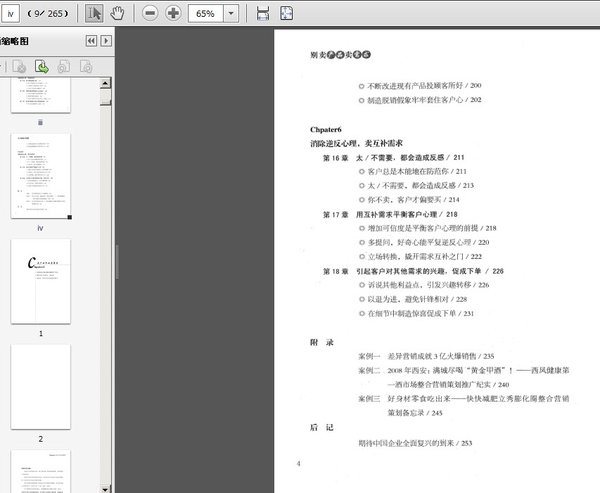Zoom in with the plus button
This screenshot has width=600, height=493.
click(173, 13)
